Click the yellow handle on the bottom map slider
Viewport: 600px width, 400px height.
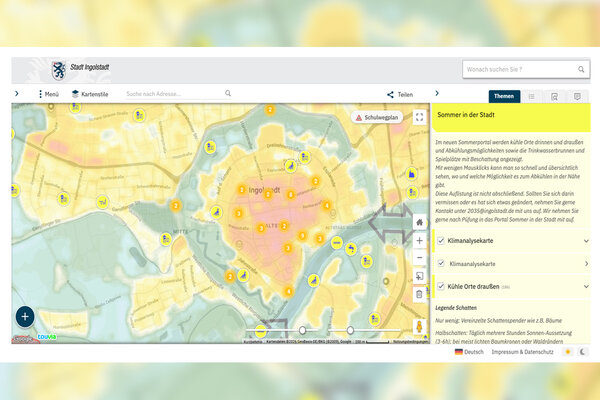coord(261,330)
